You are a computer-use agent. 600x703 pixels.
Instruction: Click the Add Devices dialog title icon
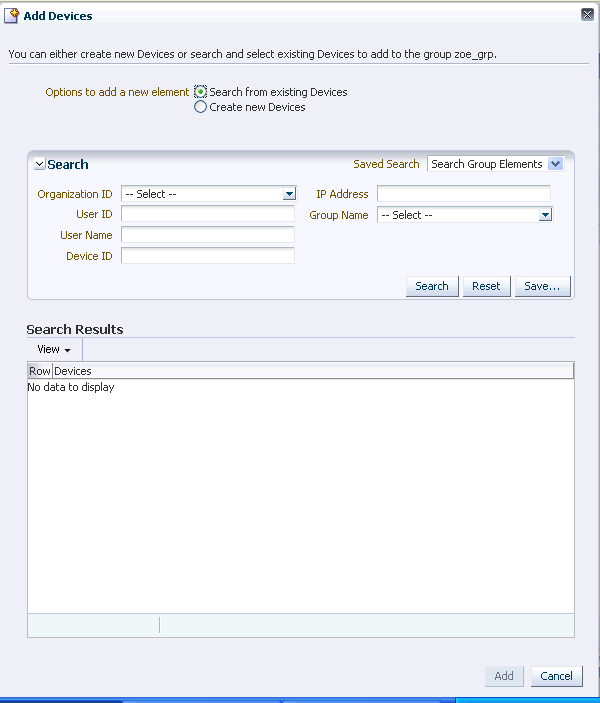click(x=11, y=16)
